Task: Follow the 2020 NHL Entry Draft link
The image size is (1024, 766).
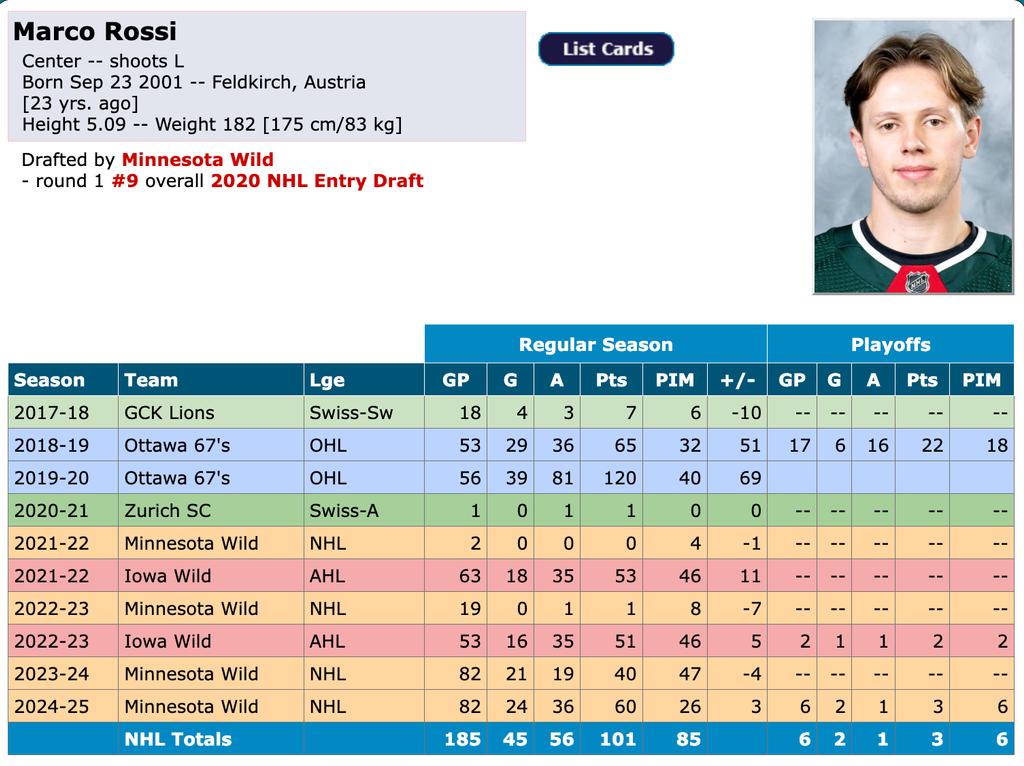Action: [x=317, y=181]
